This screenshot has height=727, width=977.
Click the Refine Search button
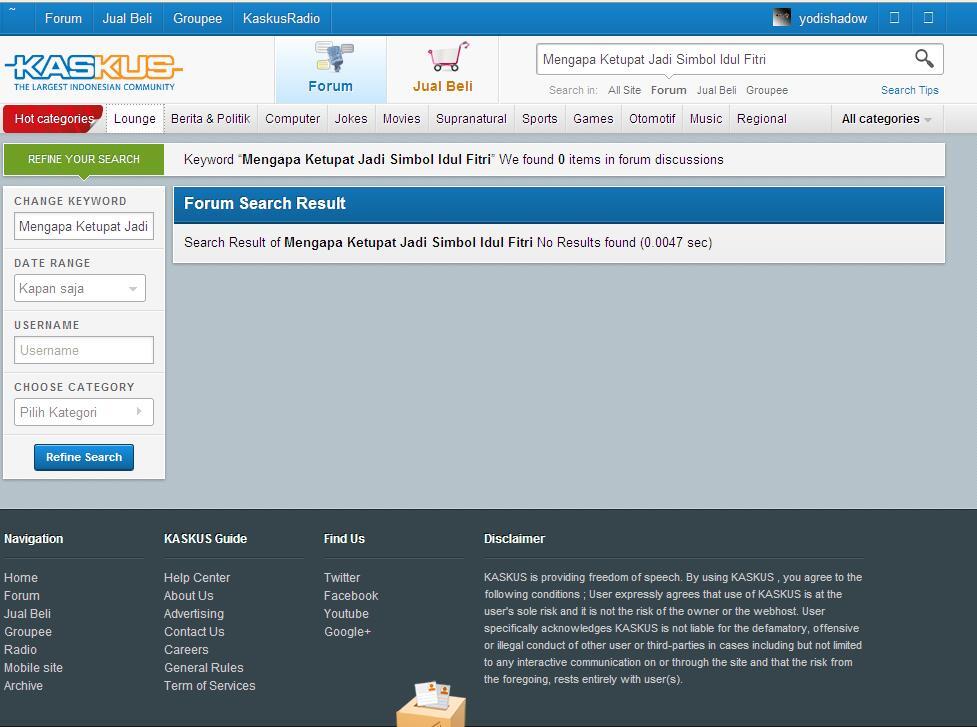coord(84,457)
